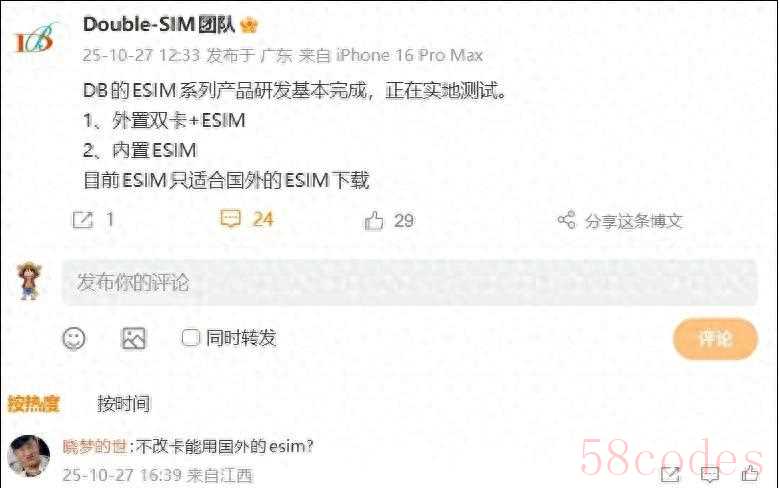Click the 分享这条博文 link

tap(633, 221)
